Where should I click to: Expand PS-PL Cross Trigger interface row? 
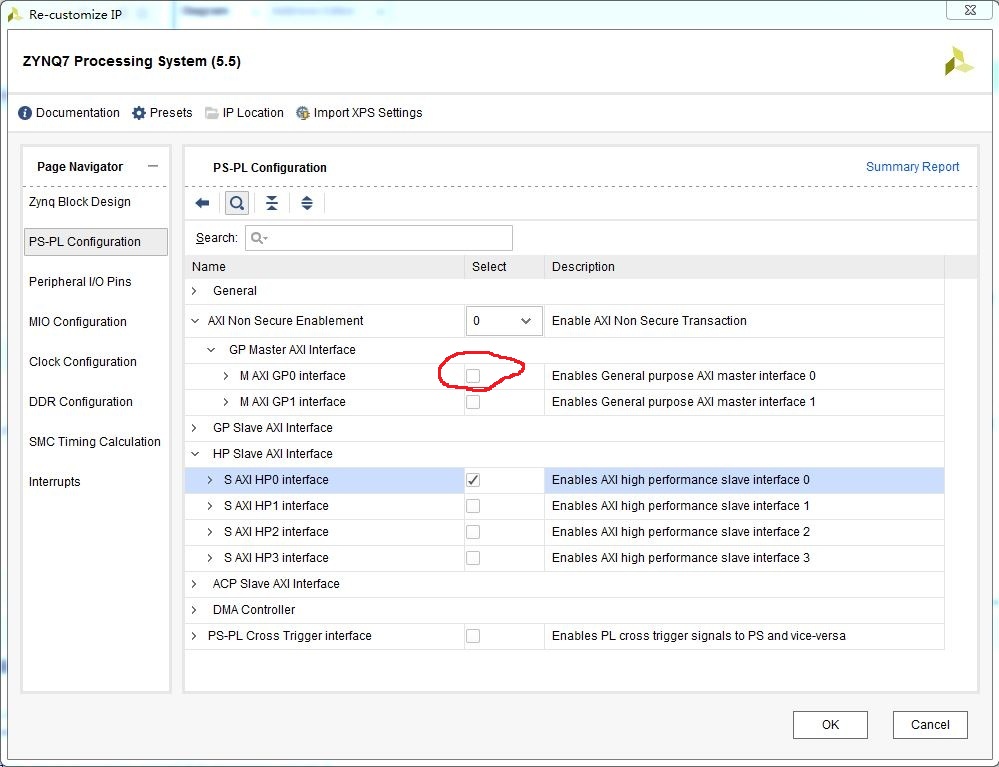pyautogui.click(x=194, y=636)
